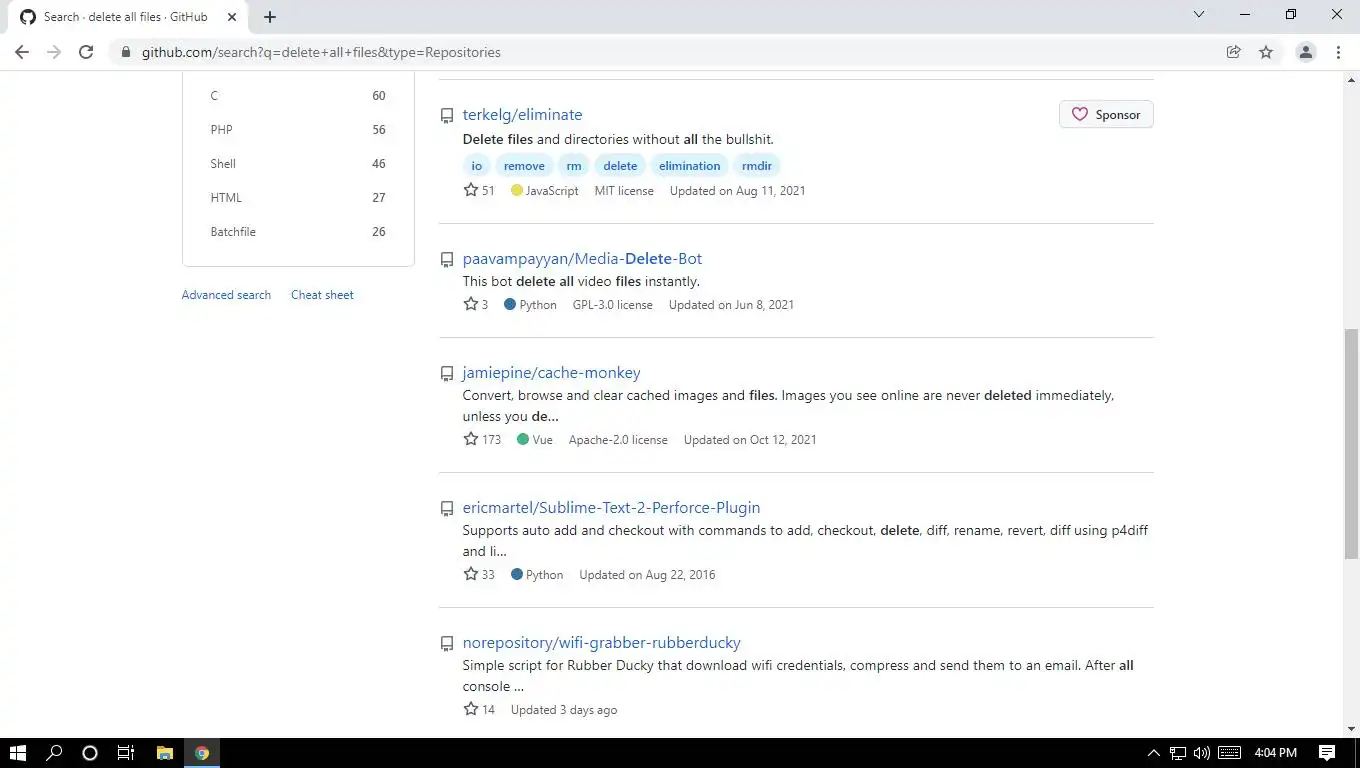1360x768 pixels.
Task: Click the repository icon beside norepository/wifi-grabber-rubberducky
Action: point(447,644)
